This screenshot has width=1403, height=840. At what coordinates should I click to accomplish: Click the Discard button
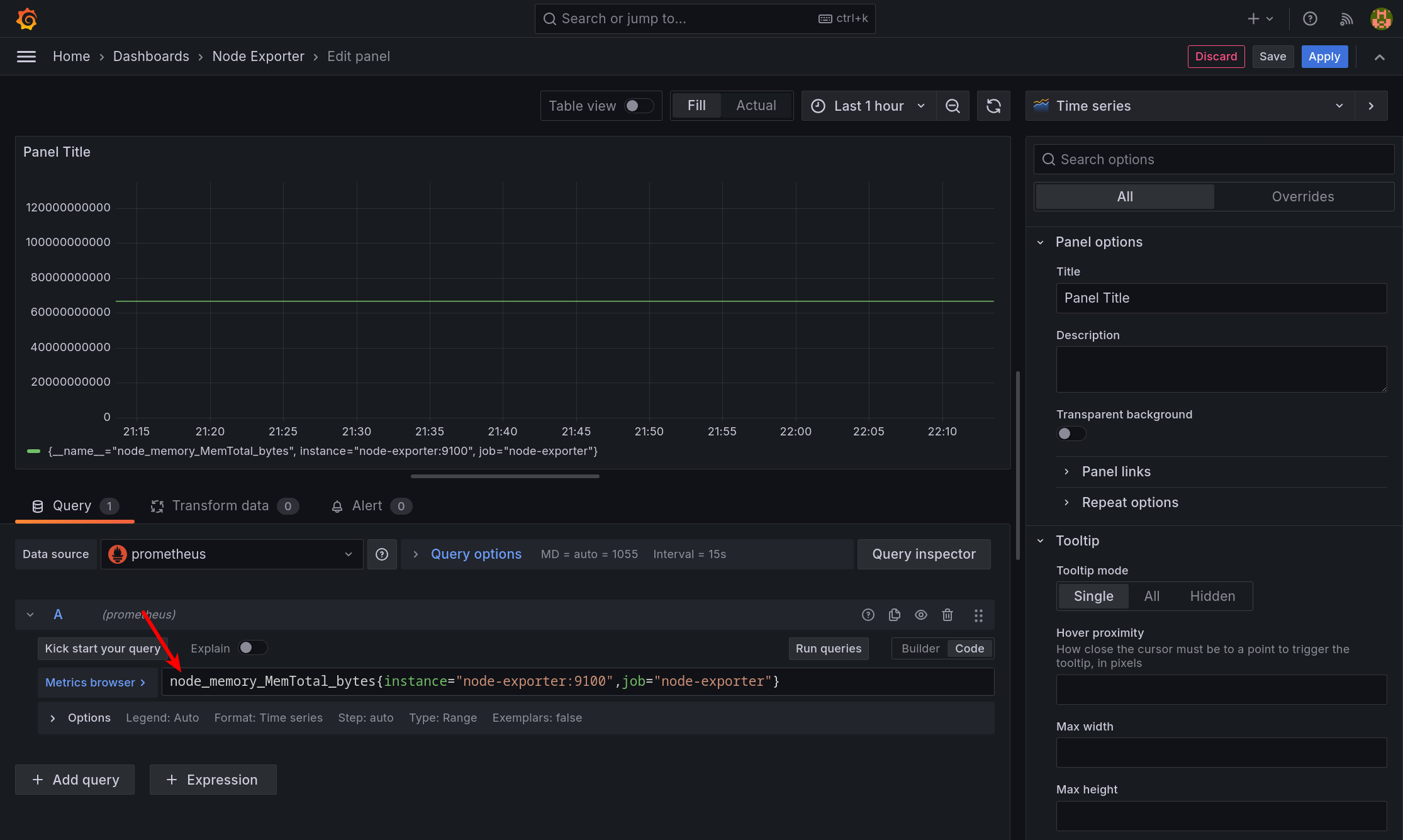coord(1216,57)
